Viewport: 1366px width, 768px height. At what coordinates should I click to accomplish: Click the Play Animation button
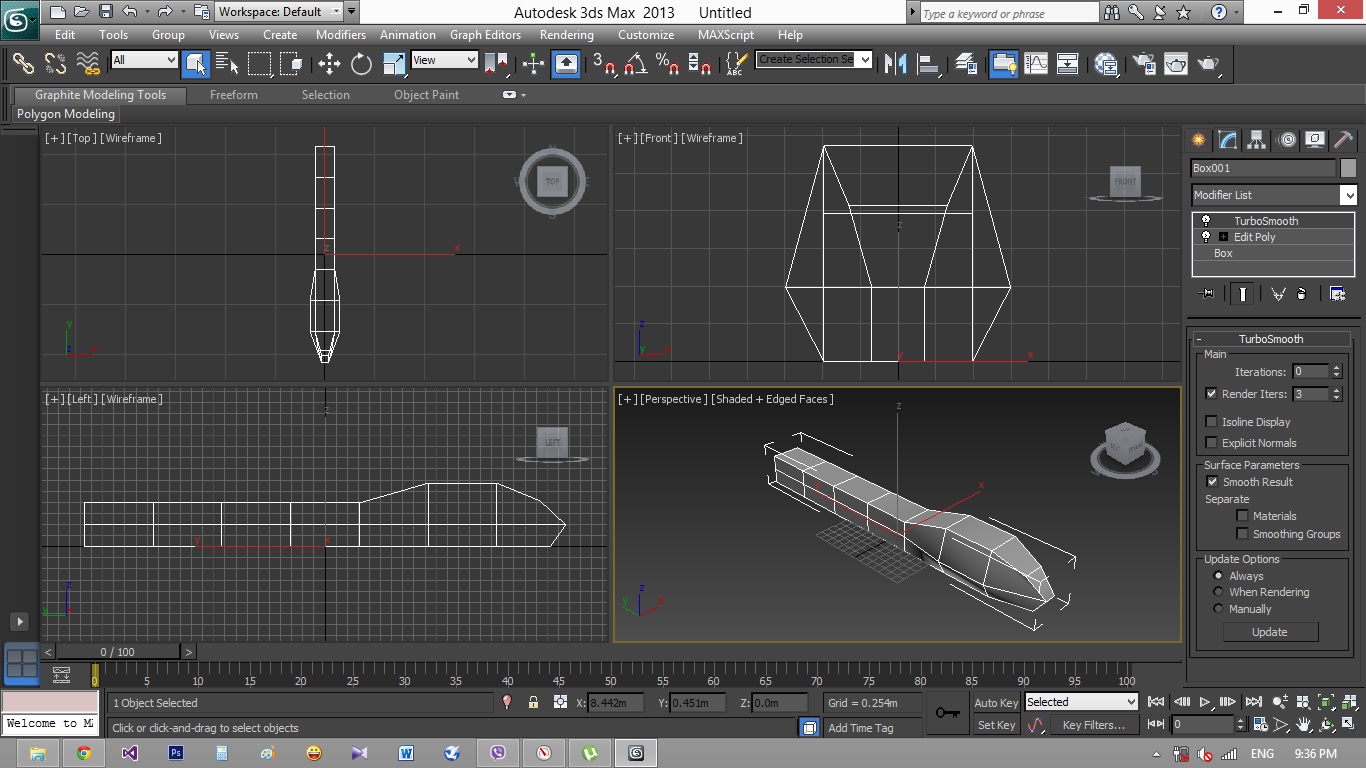coord(1205,702)
